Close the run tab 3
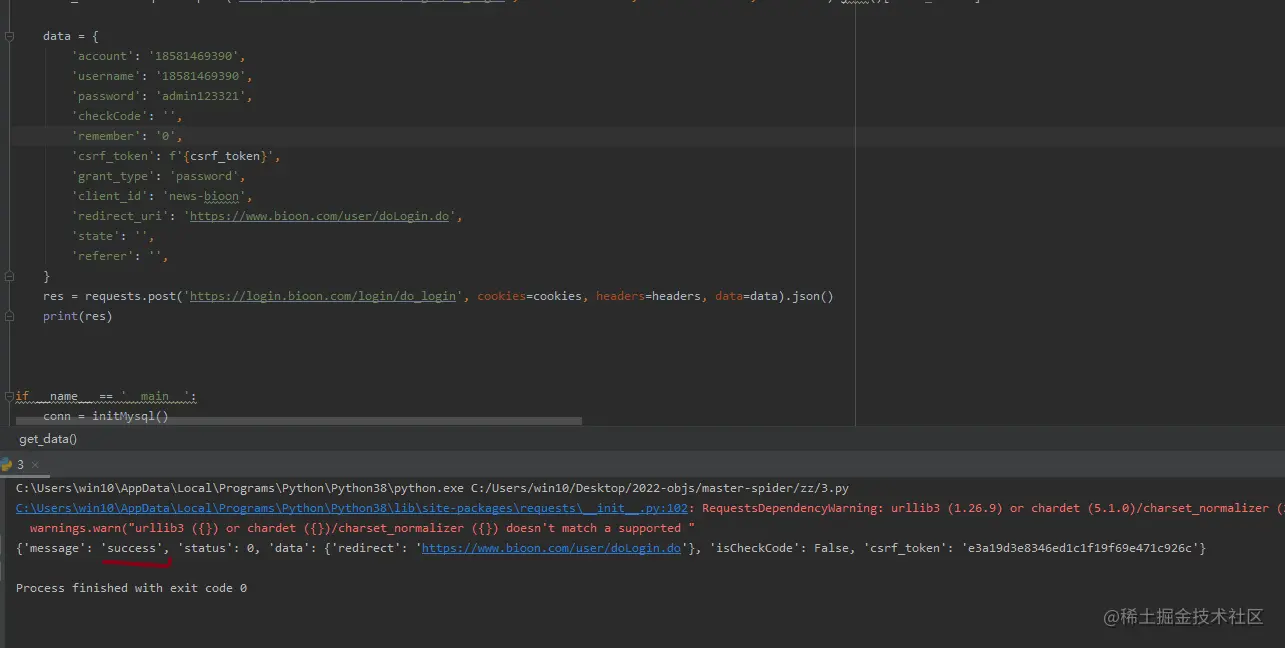 point(35,465)
